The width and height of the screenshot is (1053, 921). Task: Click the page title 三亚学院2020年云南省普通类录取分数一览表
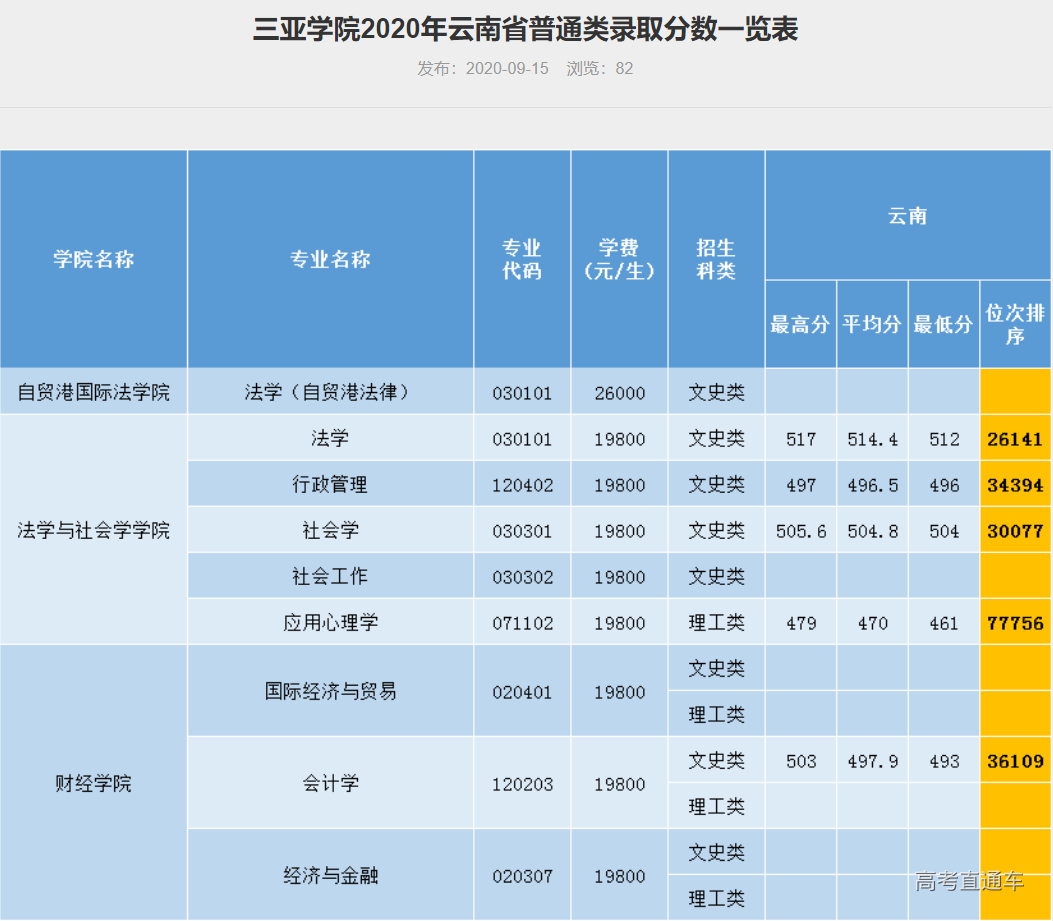[x=526, y=31]
